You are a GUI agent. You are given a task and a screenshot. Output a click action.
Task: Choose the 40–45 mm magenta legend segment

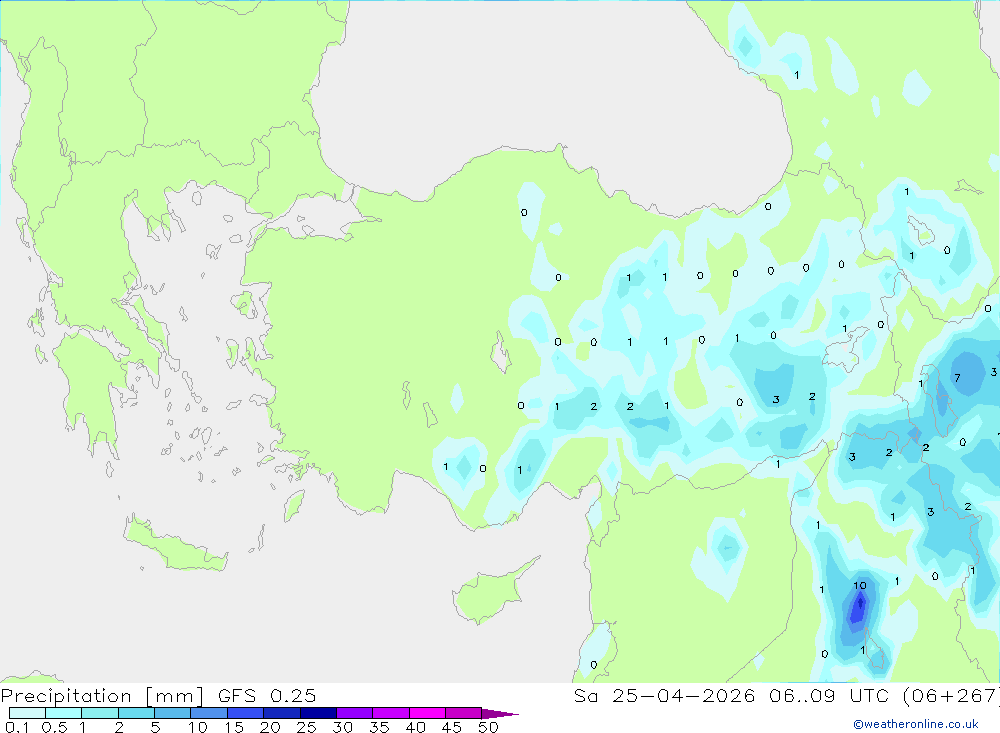427,713
